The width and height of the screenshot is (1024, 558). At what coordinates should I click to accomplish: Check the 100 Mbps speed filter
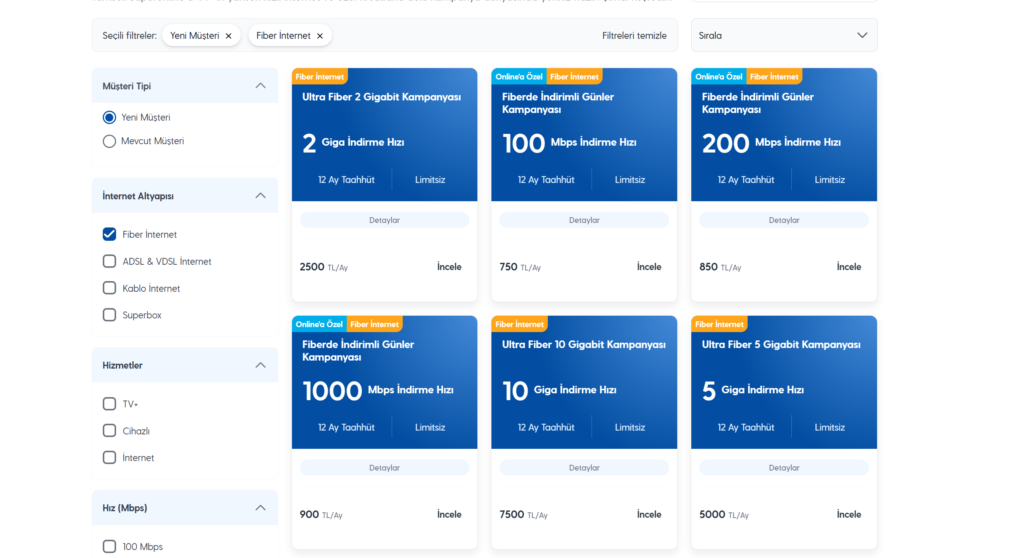point(110,546)
